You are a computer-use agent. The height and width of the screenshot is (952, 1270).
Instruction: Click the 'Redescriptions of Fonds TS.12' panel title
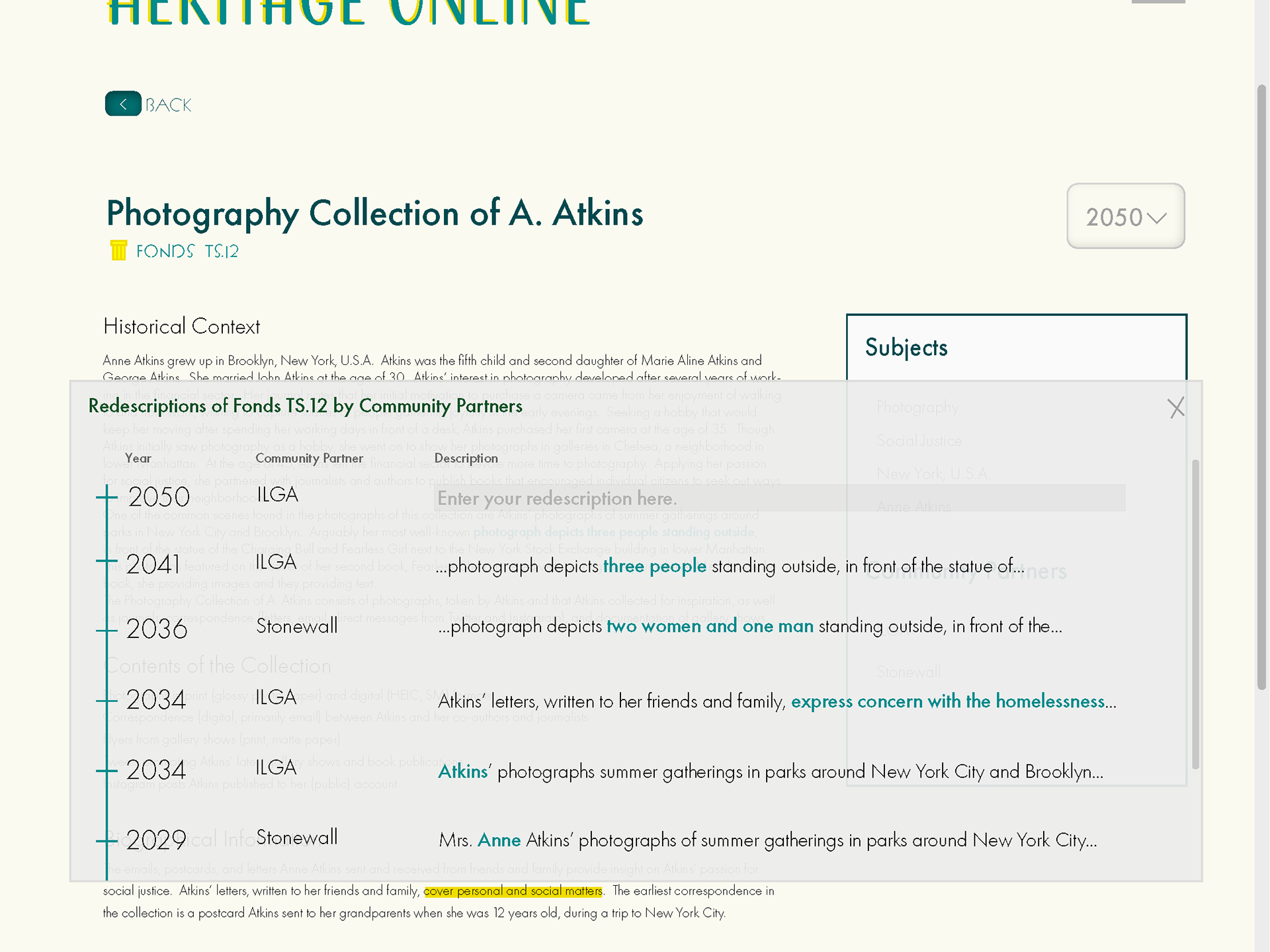tap(306, 406)
